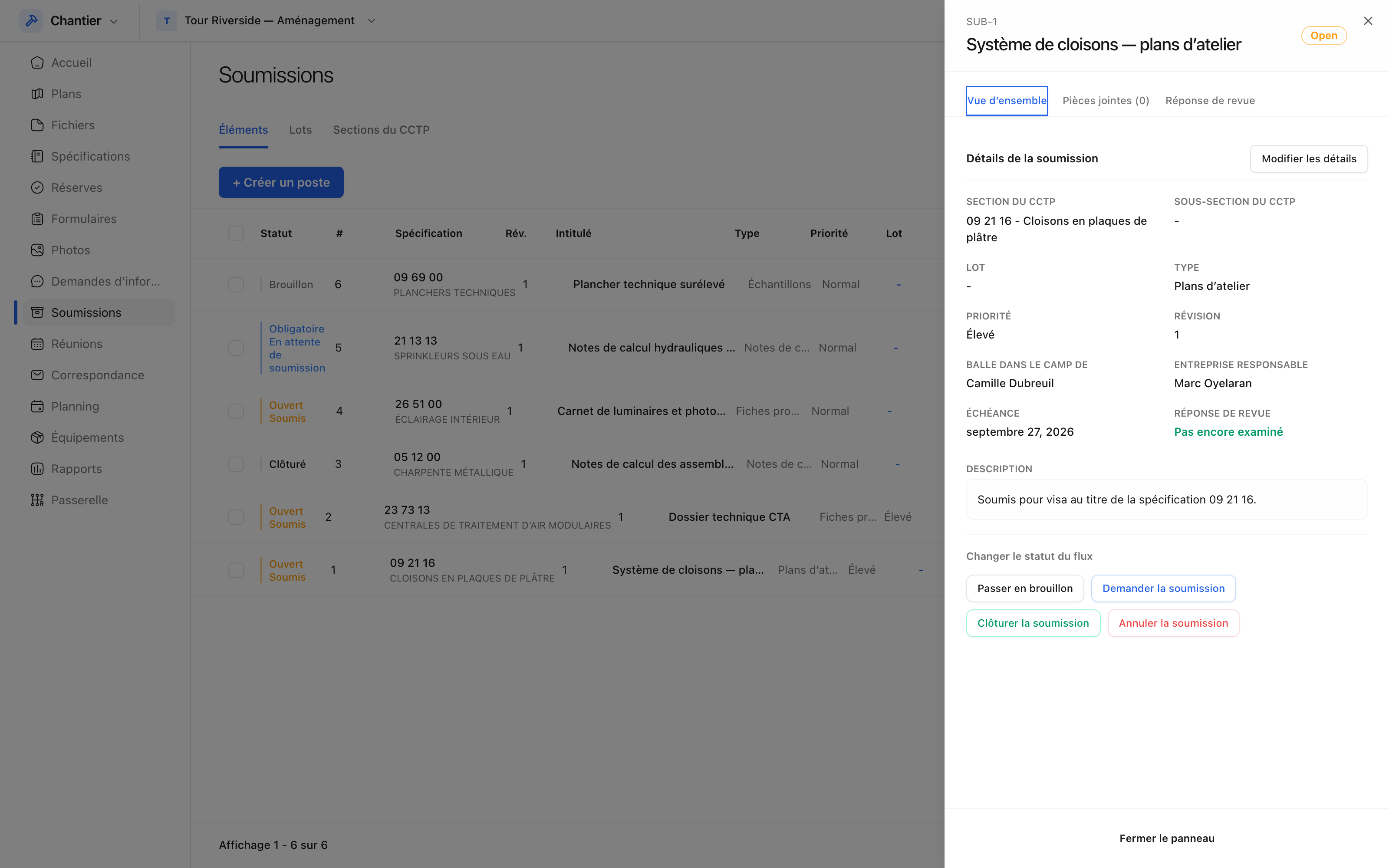
Task: Click the Demandes d'infor... chat icon
Action: [37, 281]
